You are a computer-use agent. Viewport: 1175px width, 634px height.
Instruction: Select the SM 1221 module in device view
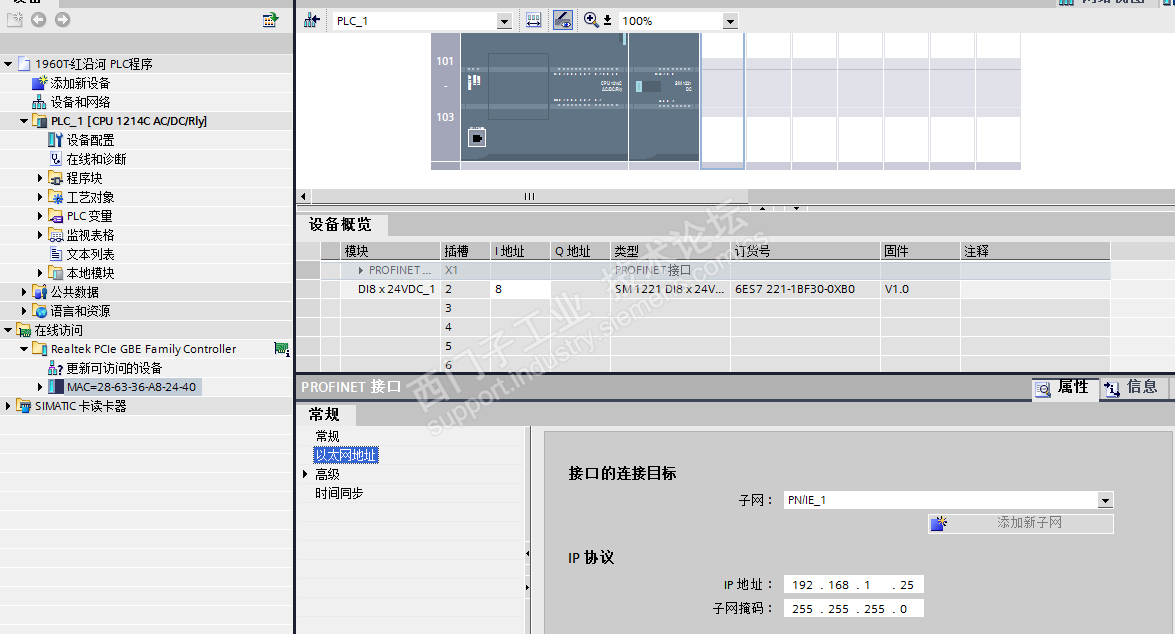coord(664,97)
